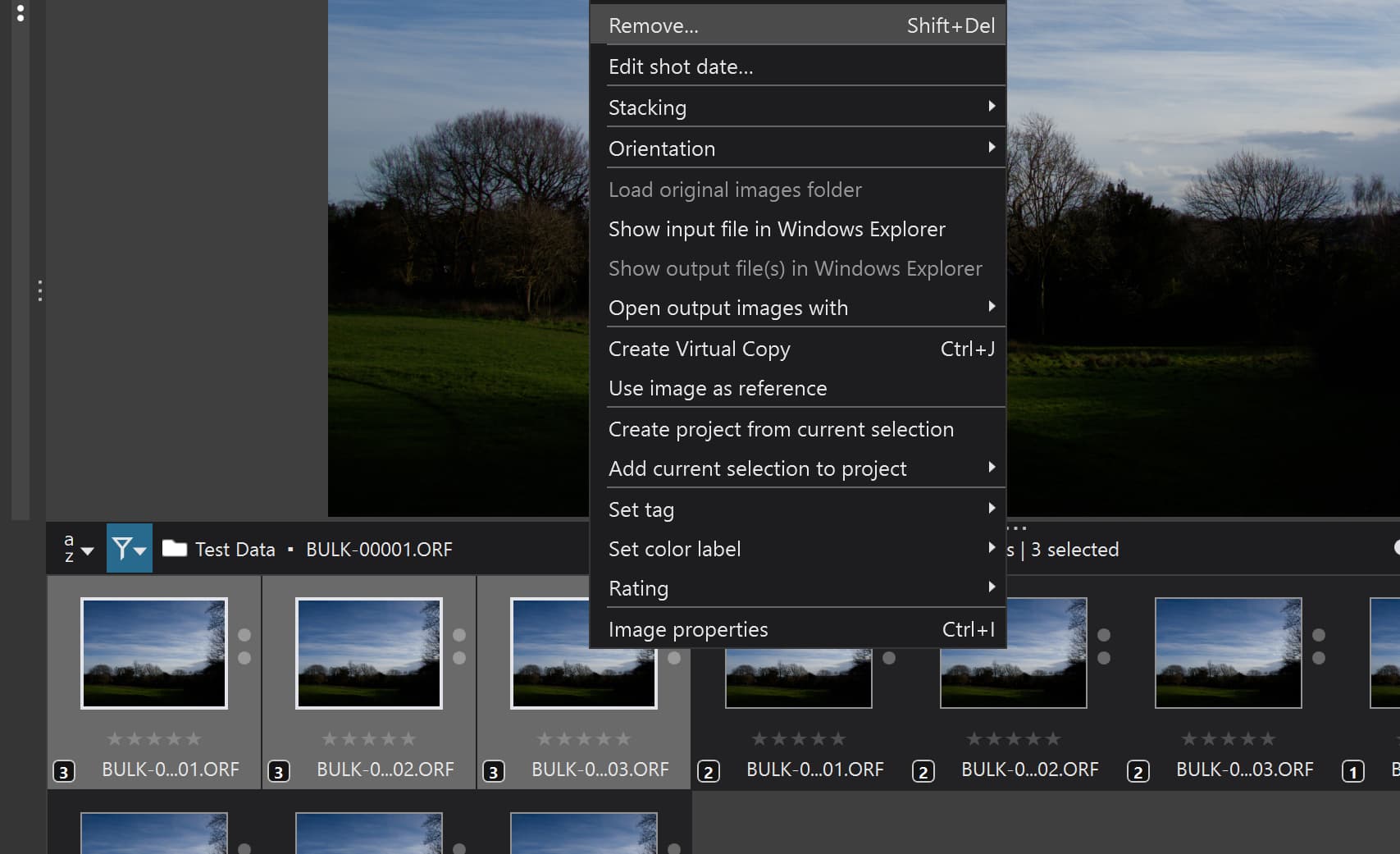This screenshot has height=854, width=1400.
Task: Click stack badge 2 beside second BULK-0...01.ORF
Action: (x=708, y=771)
